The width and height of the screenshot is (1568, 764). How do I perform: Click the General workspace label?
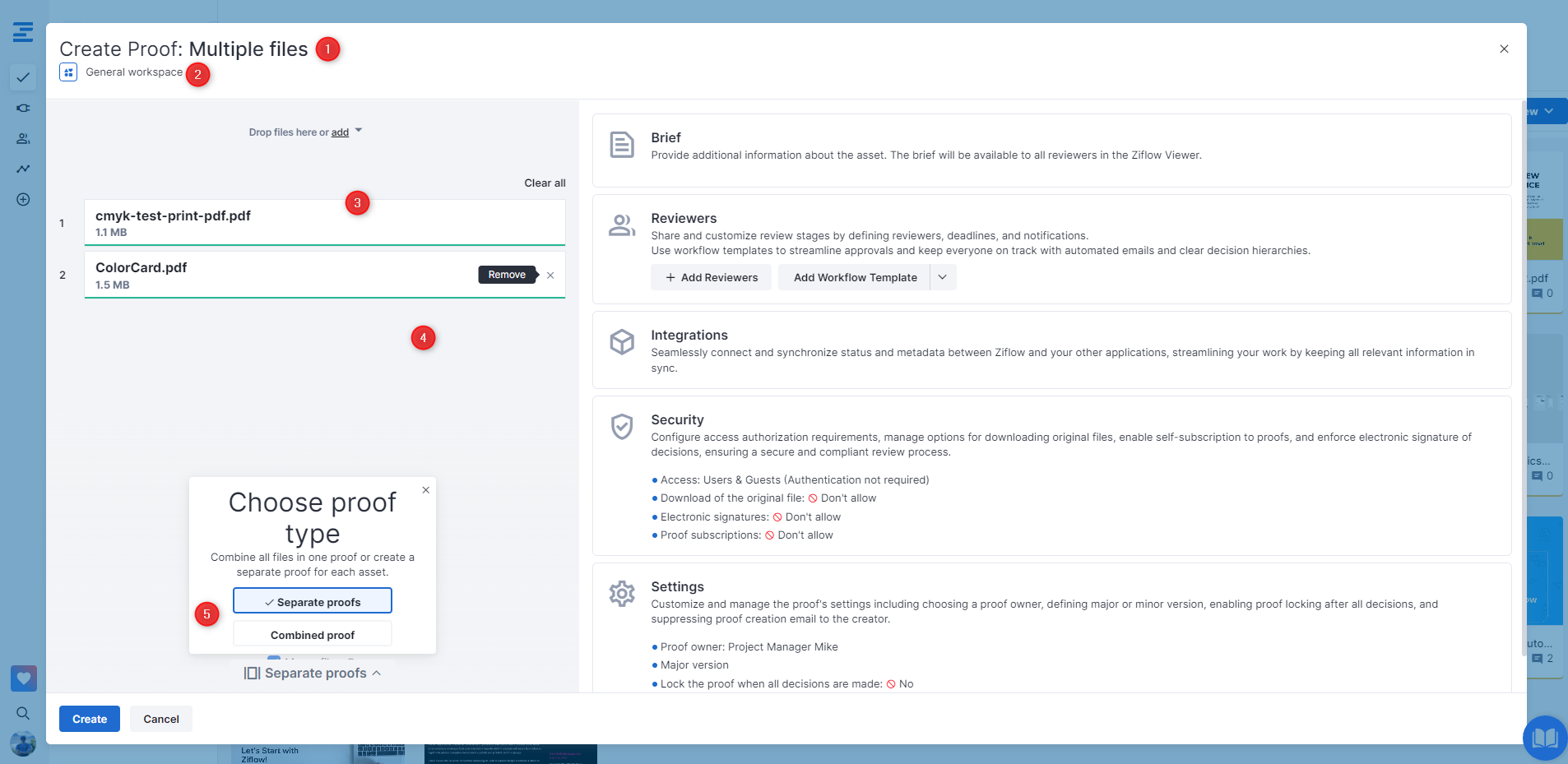[x=134, y=72]
